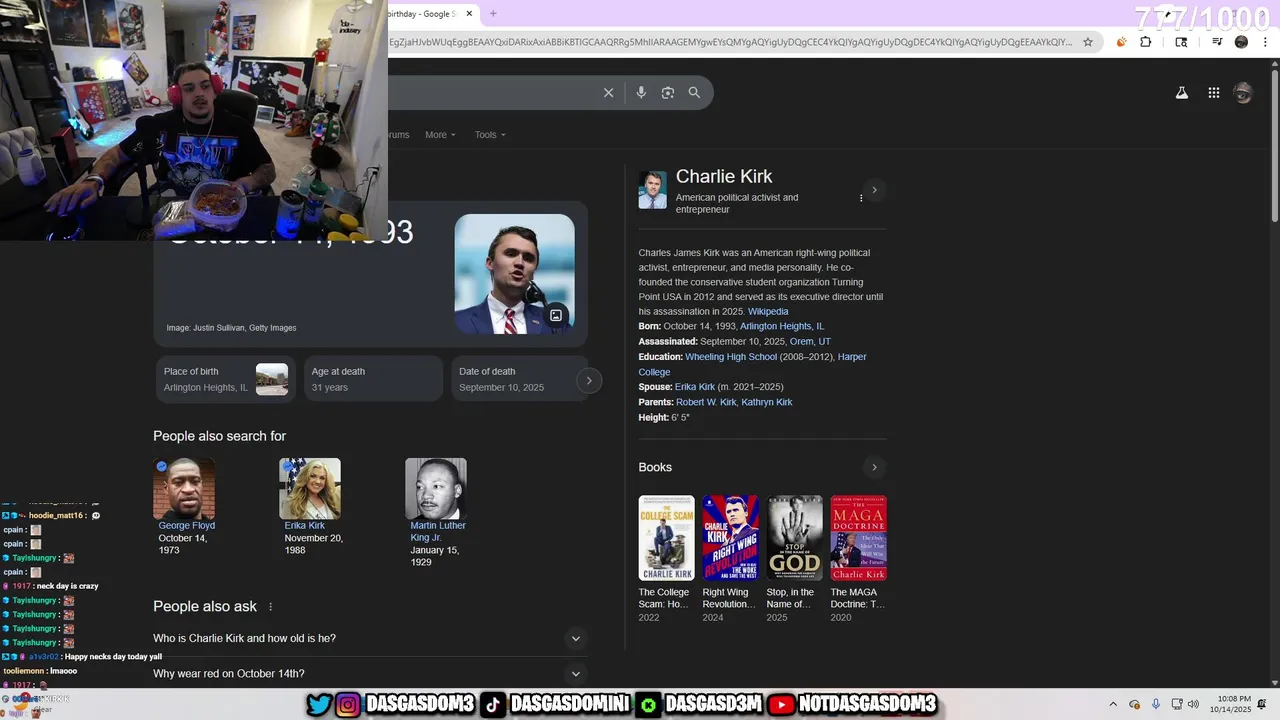Open the tab search toolbar icon
This screenshot has width=1280, height=720.
point(1181,42)
